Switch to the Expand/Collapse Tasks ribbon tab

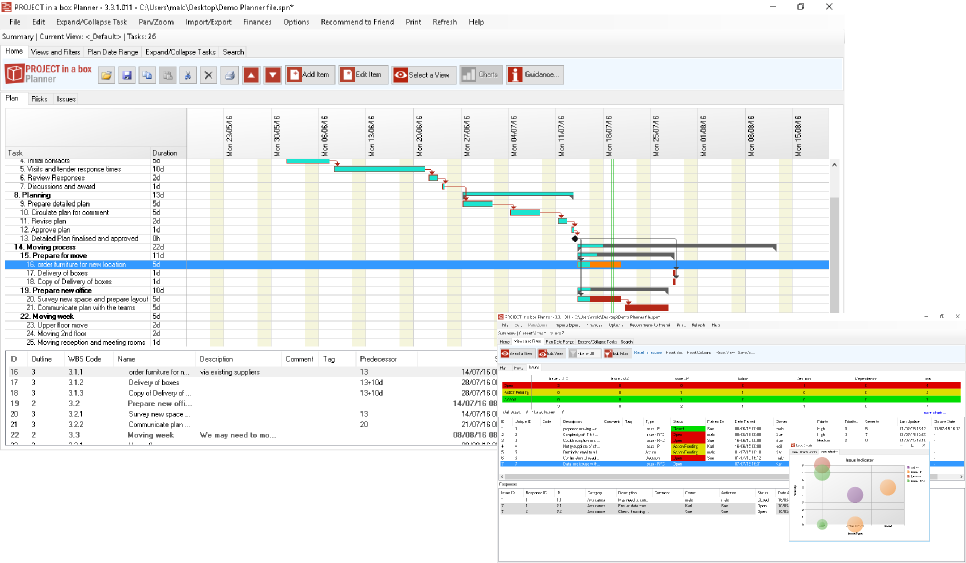pyautogui.click(x=181, y=52)
